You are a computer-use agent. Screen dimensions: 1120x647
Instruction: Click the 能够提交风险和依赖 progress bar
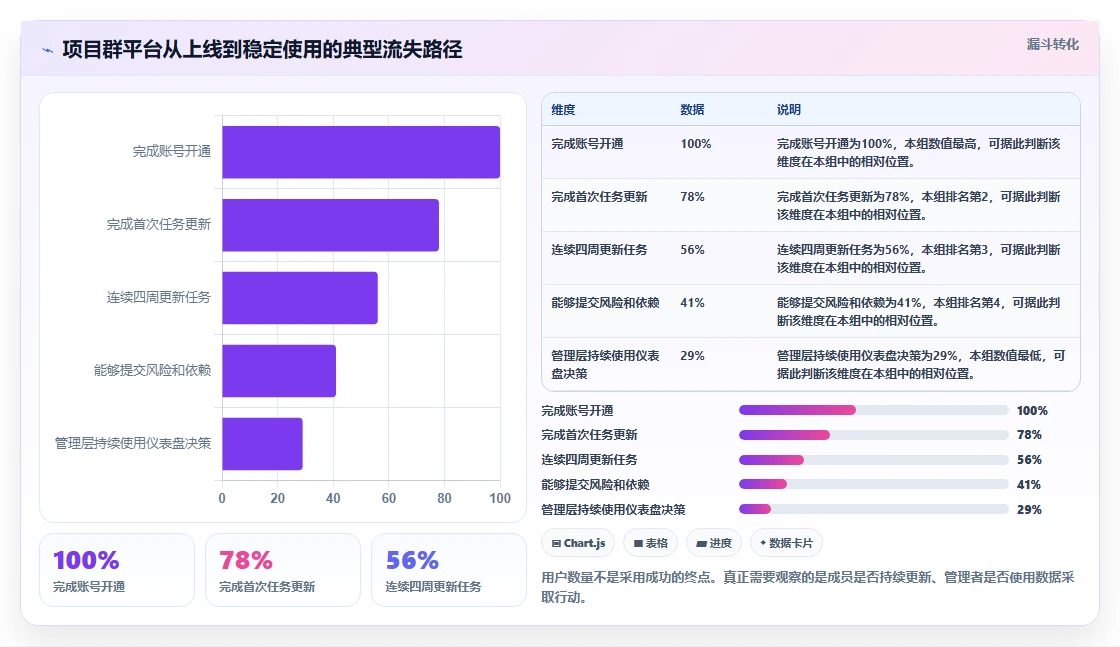pos(874,484)
